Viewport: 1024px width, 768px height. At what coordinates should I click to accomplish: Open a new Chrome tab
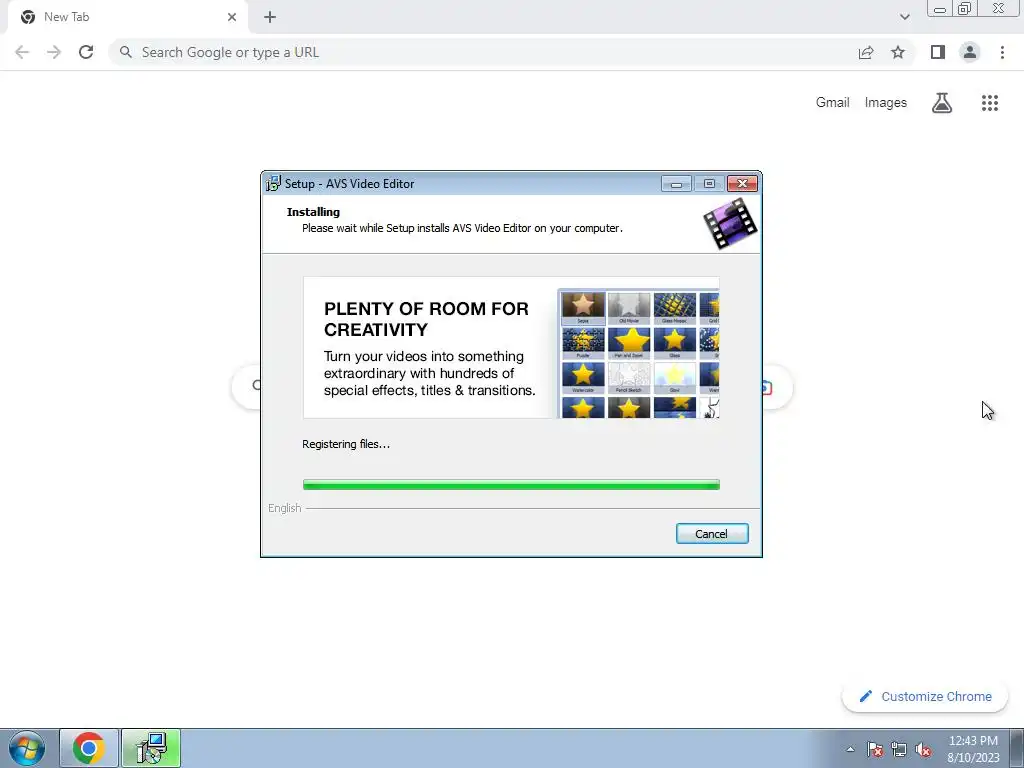point(270,17)
